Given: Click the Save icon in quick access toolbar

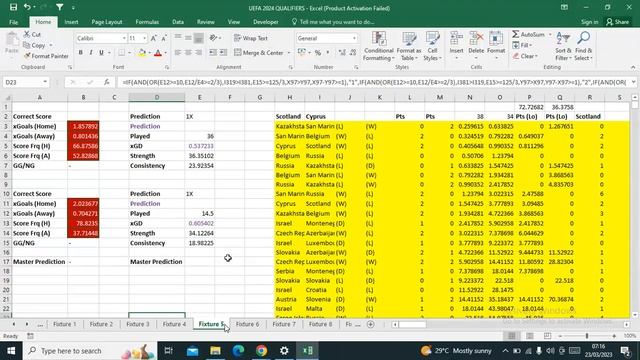Looking at the screenshot, I should coord(13,7).
